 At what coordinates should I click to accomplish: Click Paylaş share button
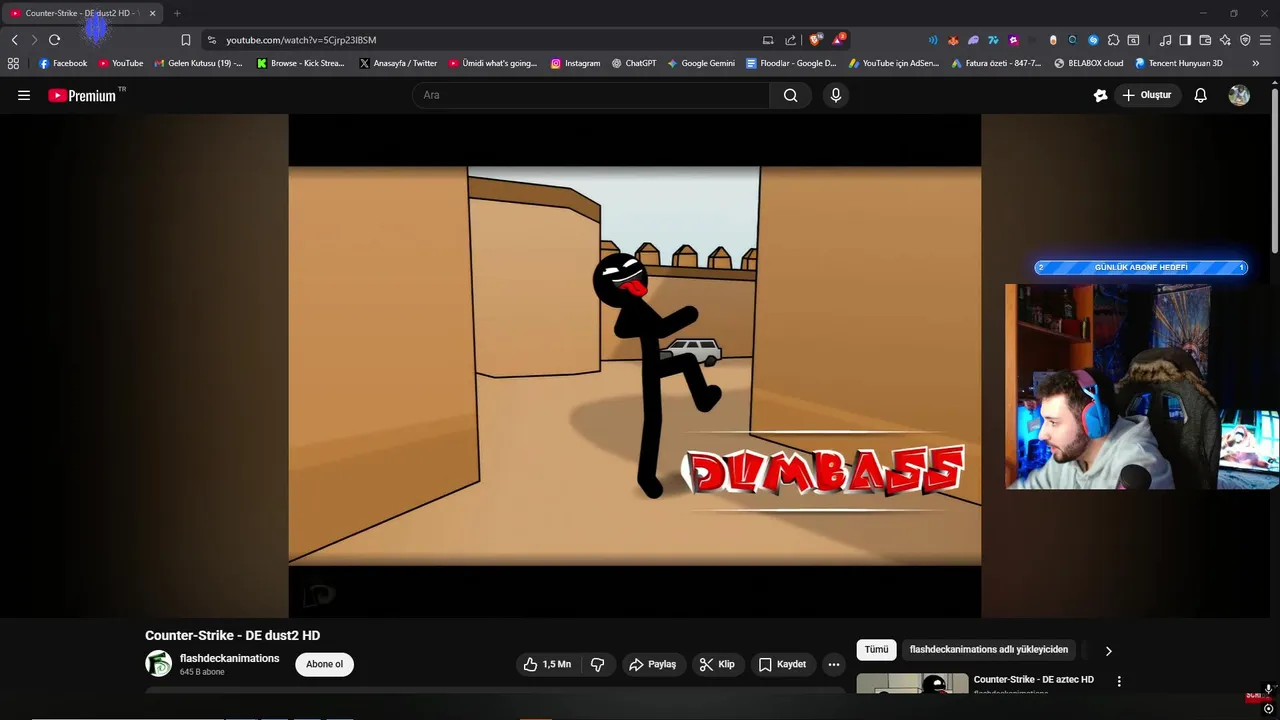click(x=652, y=664)
